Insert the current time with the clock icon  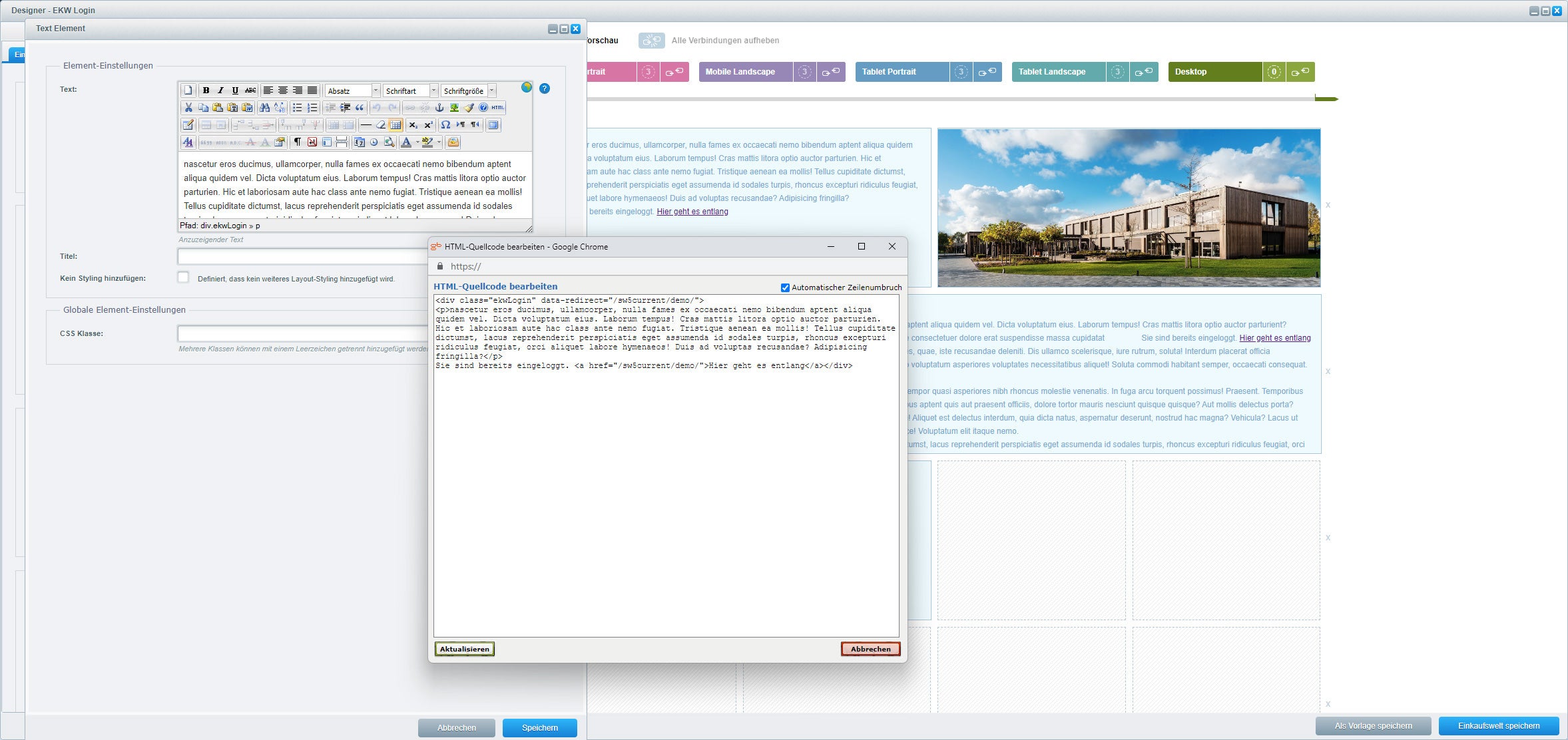pyautogui.click(x=374, y=142)
